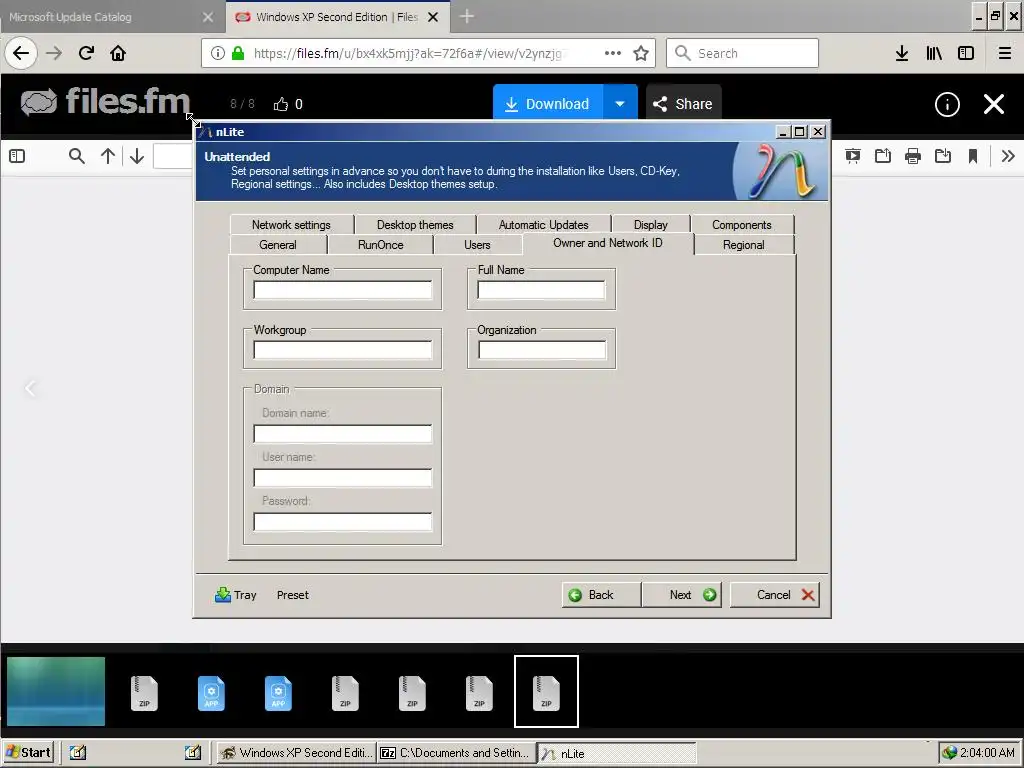Click the Back button in nLite

(601, 595)
